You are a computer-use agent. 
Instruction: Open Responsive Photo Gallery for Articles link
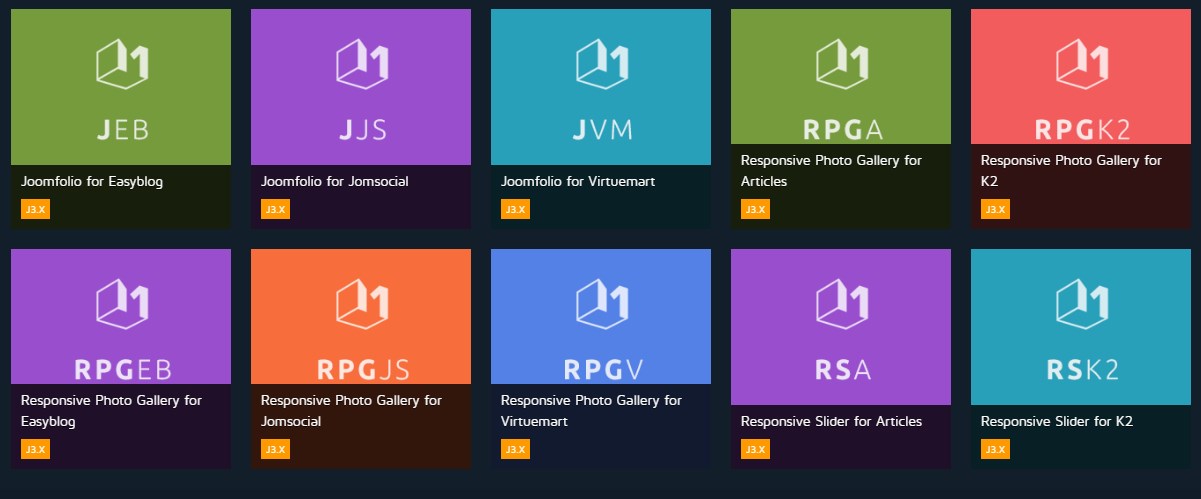click(x=831, y=170)
